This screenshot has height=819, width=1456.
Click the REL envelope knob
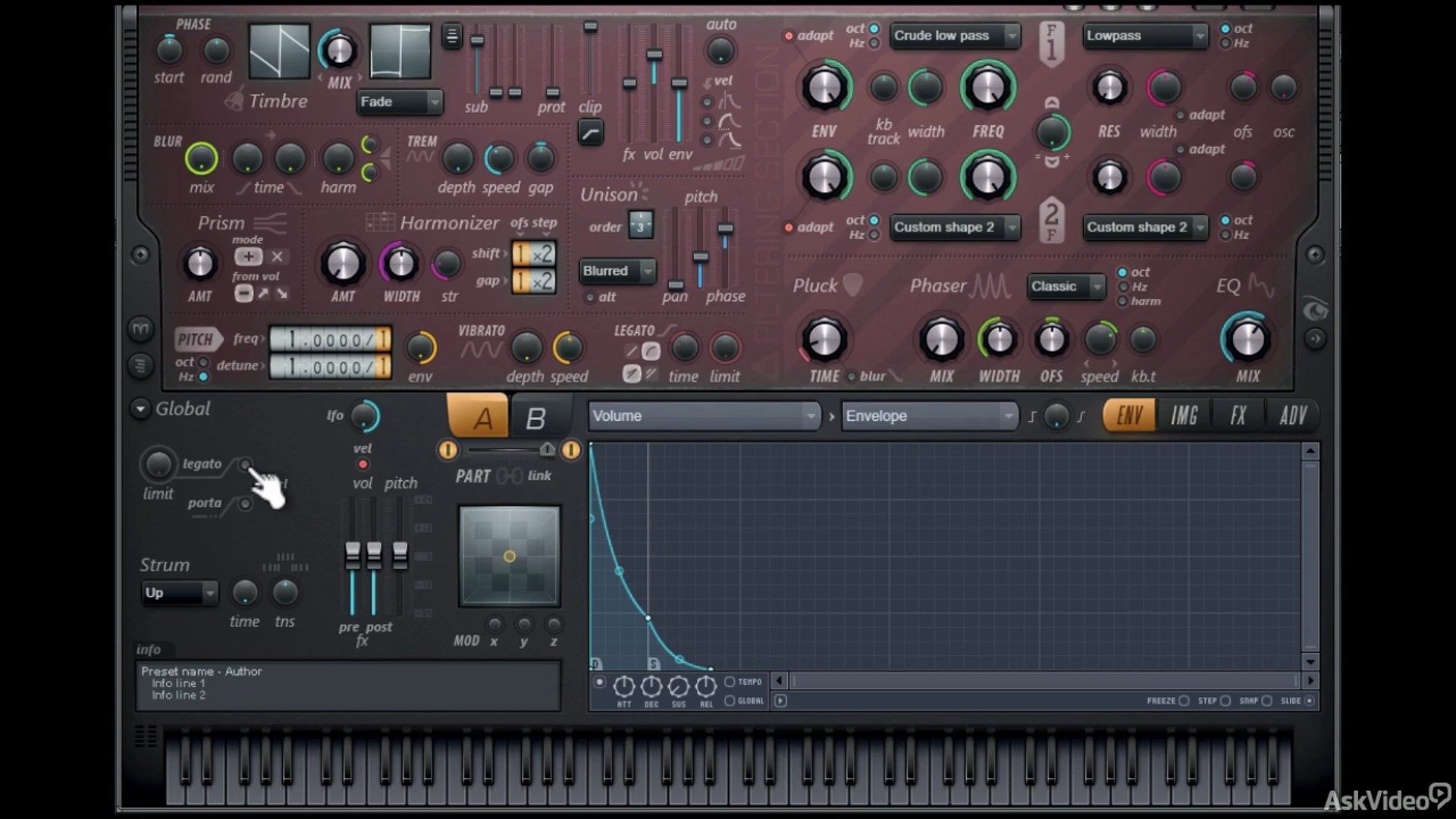706,686
